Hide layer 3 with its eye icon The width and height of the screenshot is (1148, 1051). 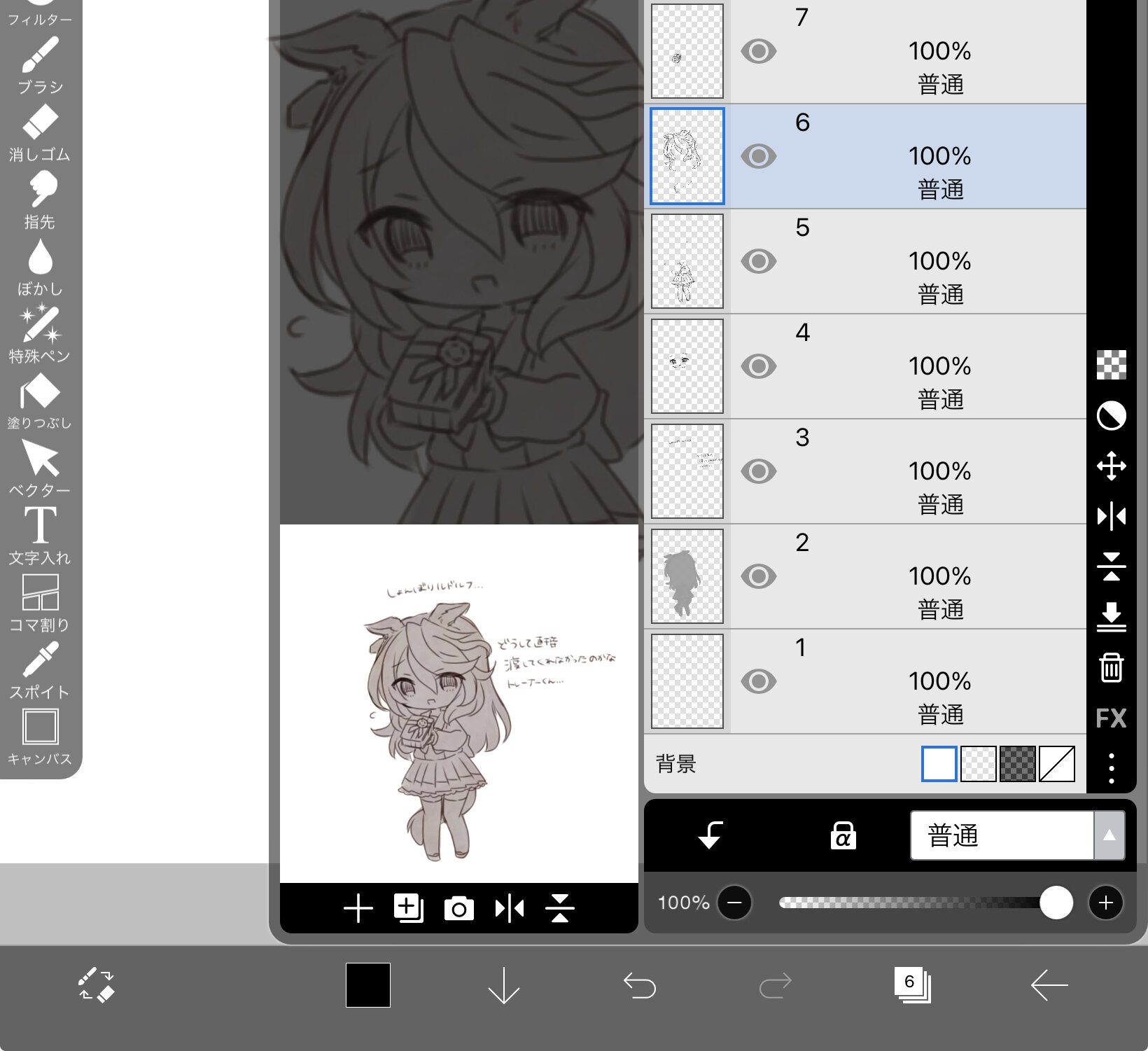[759, 471]
